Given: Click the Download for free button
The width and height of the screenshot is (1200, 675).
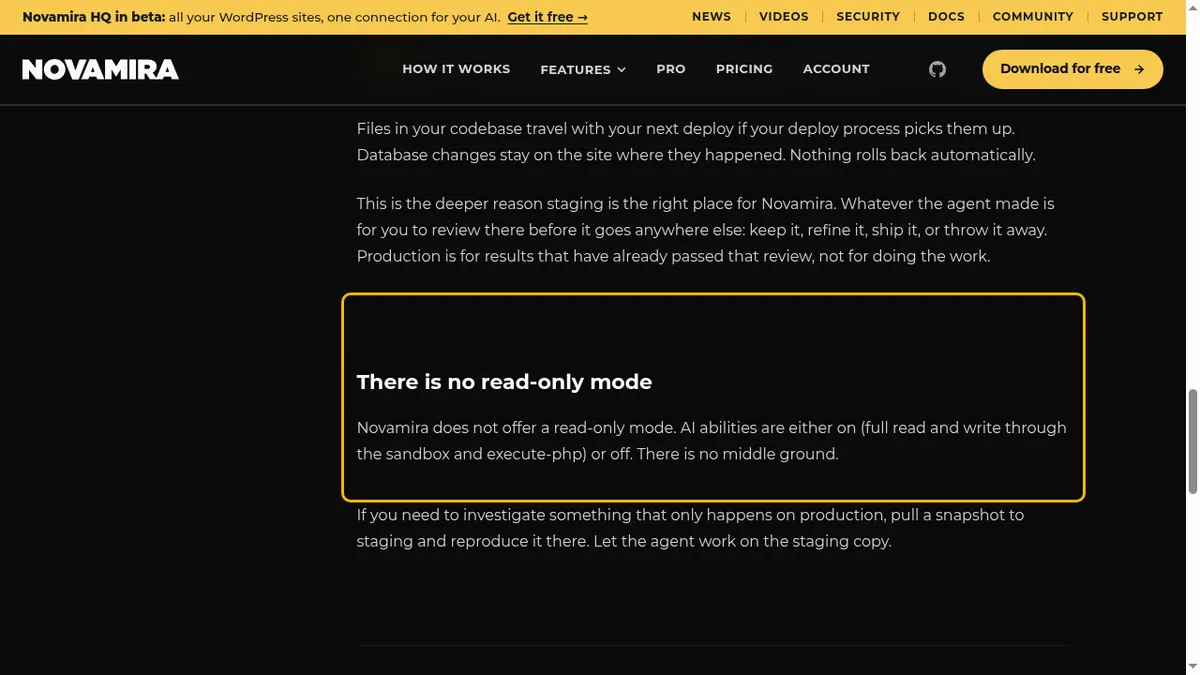Looking at the screenshot, I should pos(1072,69).
